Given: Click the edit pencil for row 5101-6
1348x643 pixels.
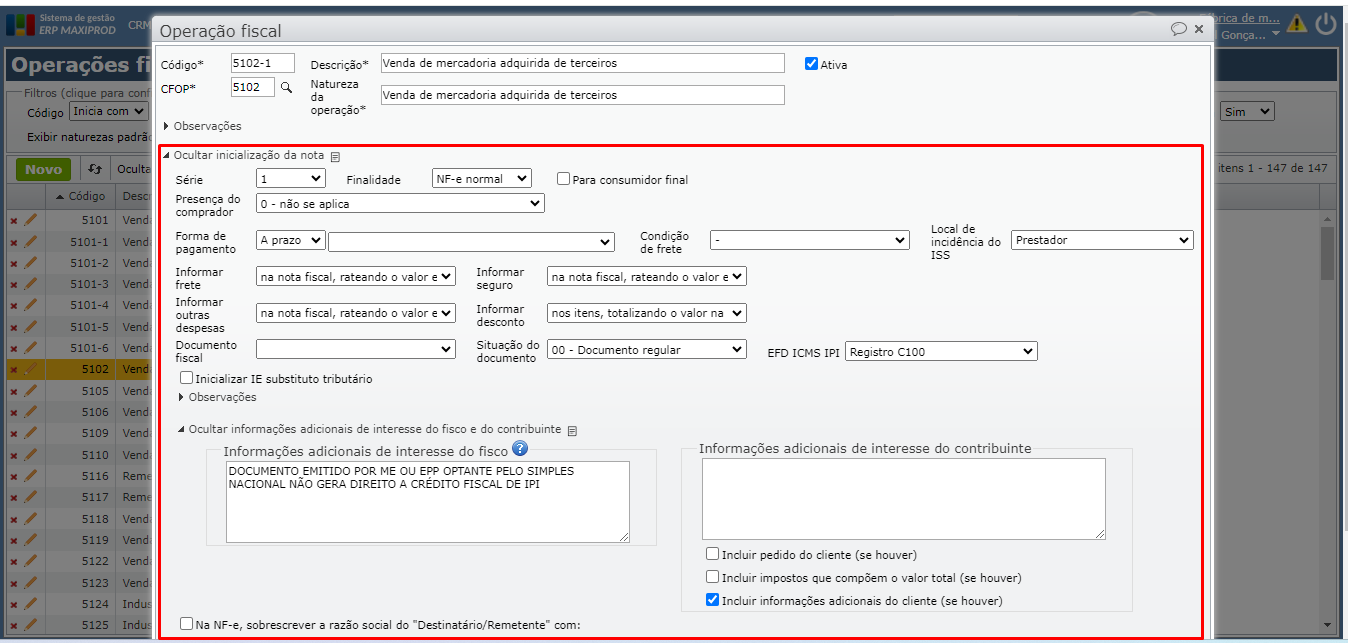Looking at the screenshot, I should 30,347.
